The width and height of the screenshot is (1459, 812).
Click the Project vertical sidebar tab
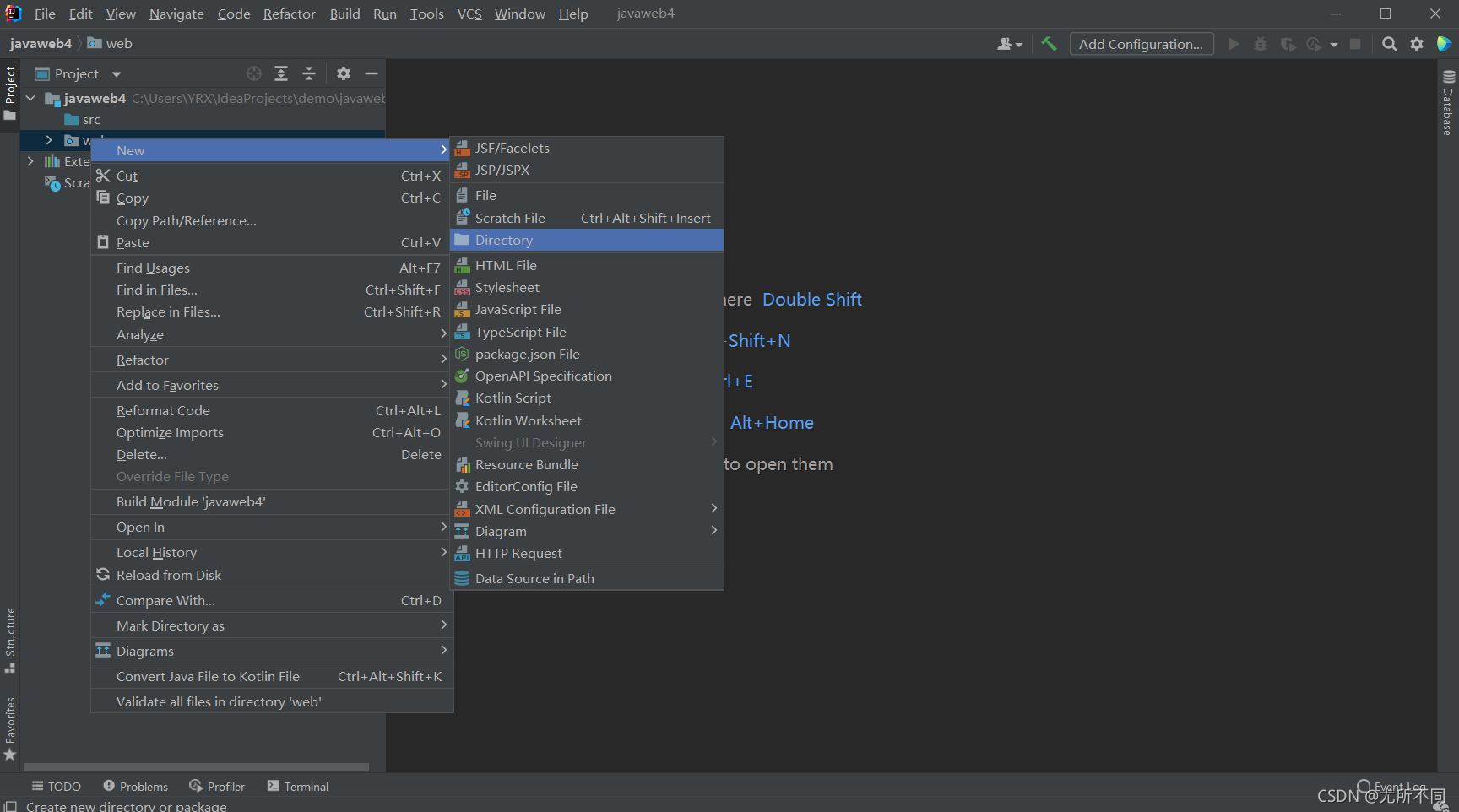[x=10, y=92]
